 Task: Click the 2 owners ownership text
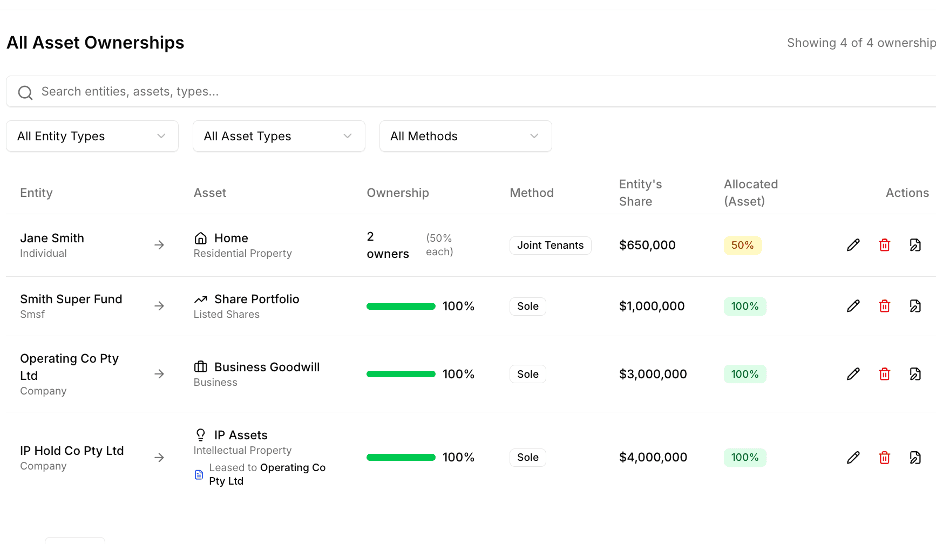(388, 245)
